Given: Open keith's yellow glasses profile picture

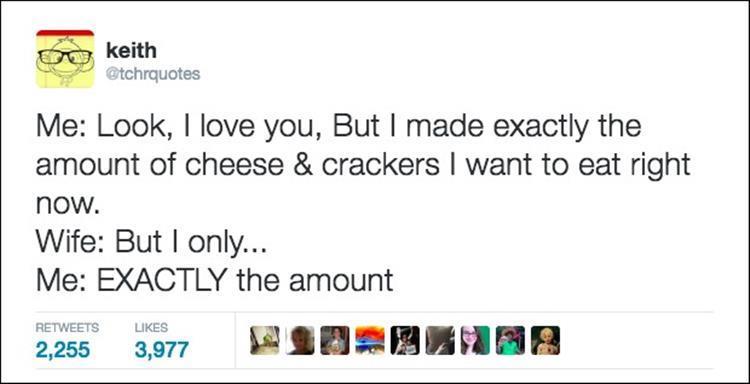Looking at the screenshot, I should point(65,59).
